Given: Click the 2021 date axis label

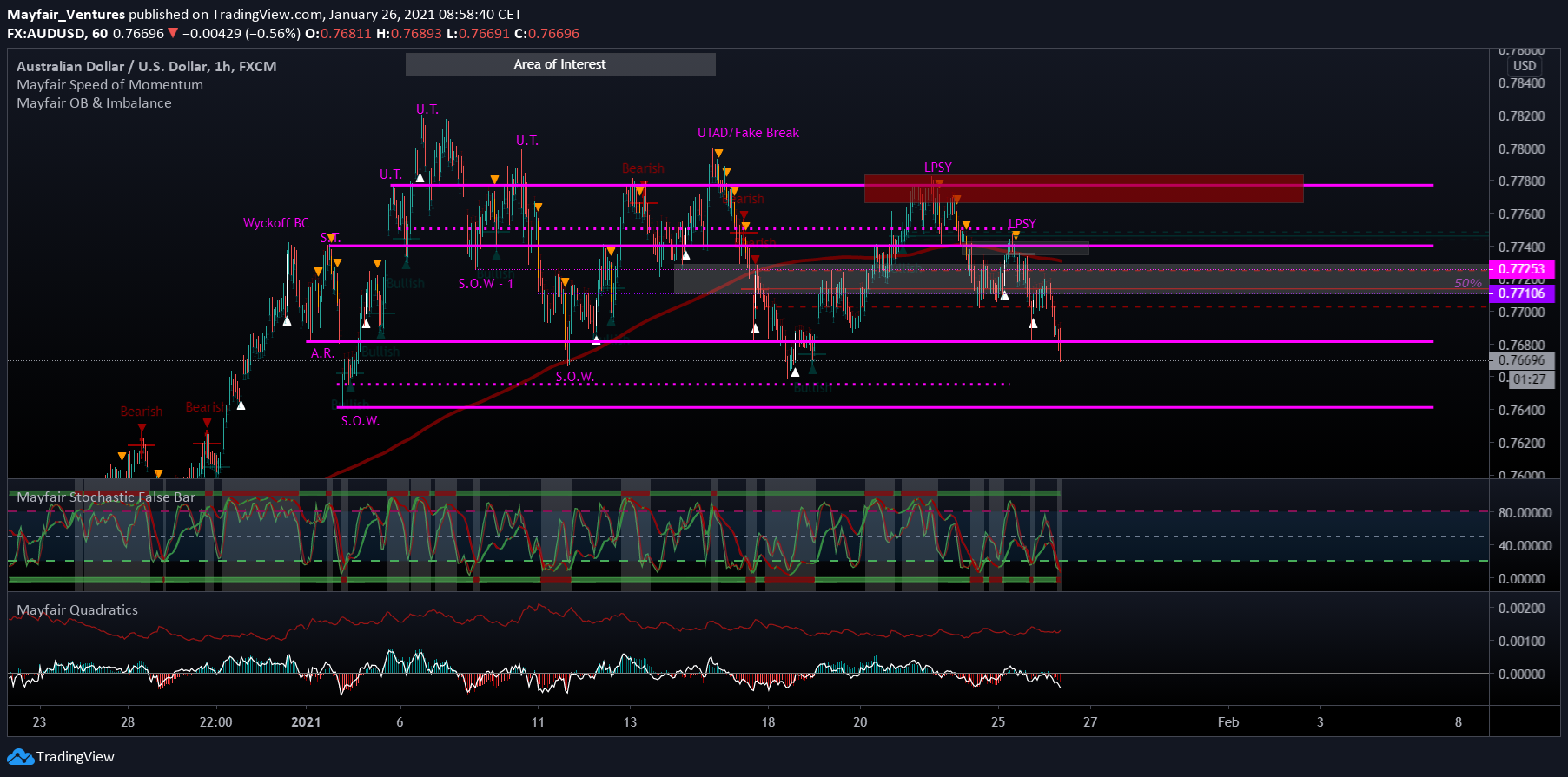Looking at the screenshot, I should point(306,722).
